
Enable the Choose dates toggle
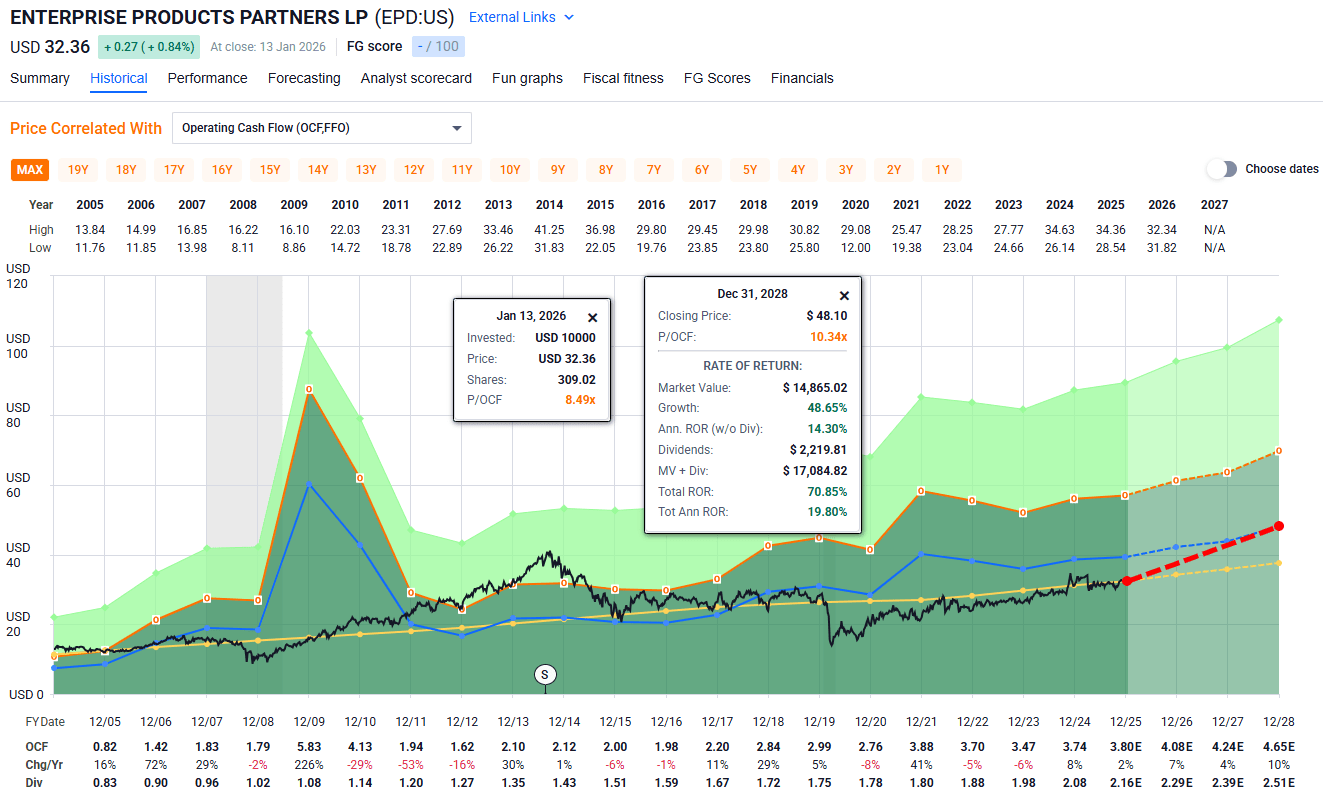tap(1222, 170)
